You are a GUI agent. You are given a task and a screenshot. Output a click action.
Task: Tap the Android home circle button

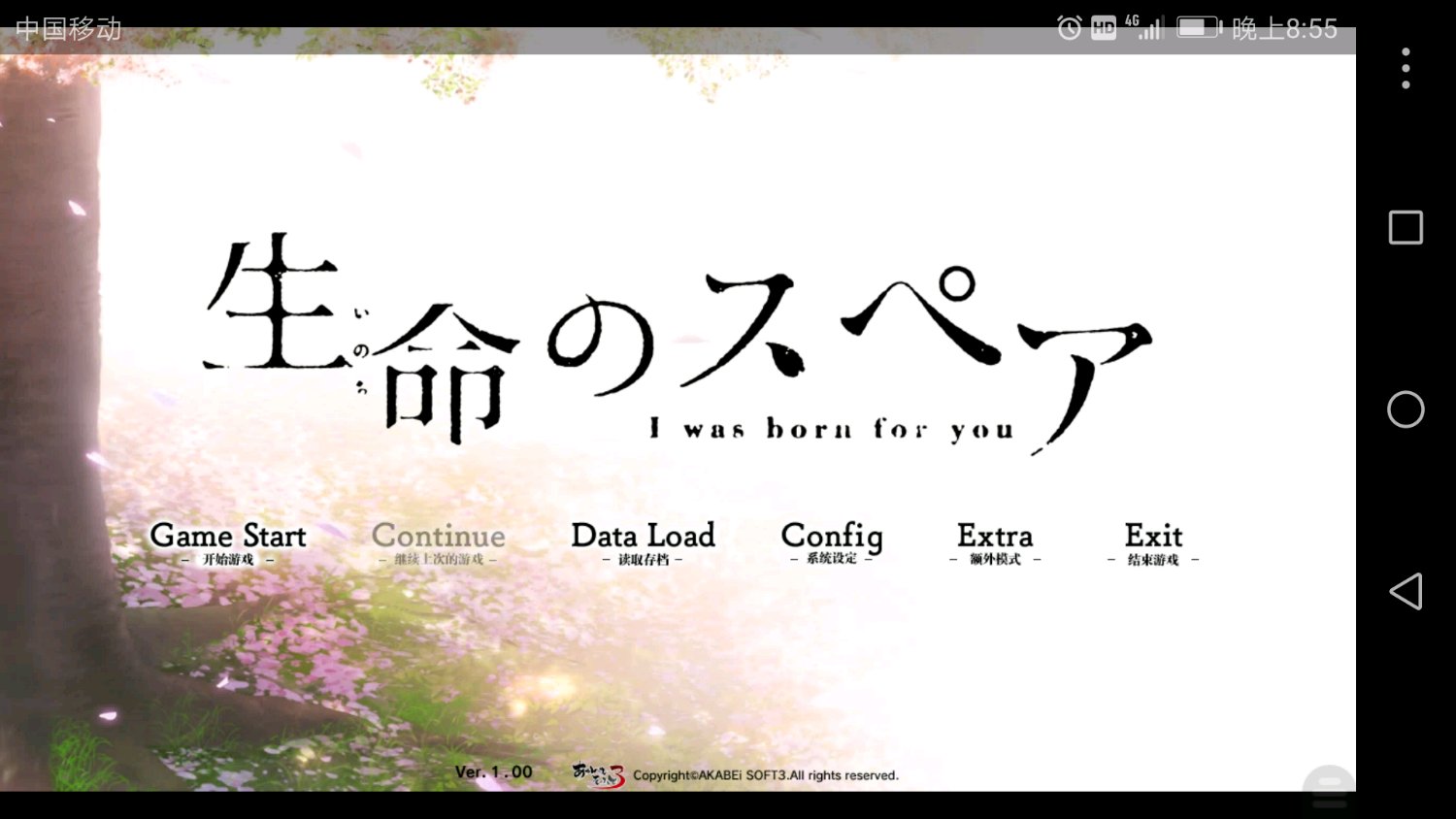(x=1406, y=409)
